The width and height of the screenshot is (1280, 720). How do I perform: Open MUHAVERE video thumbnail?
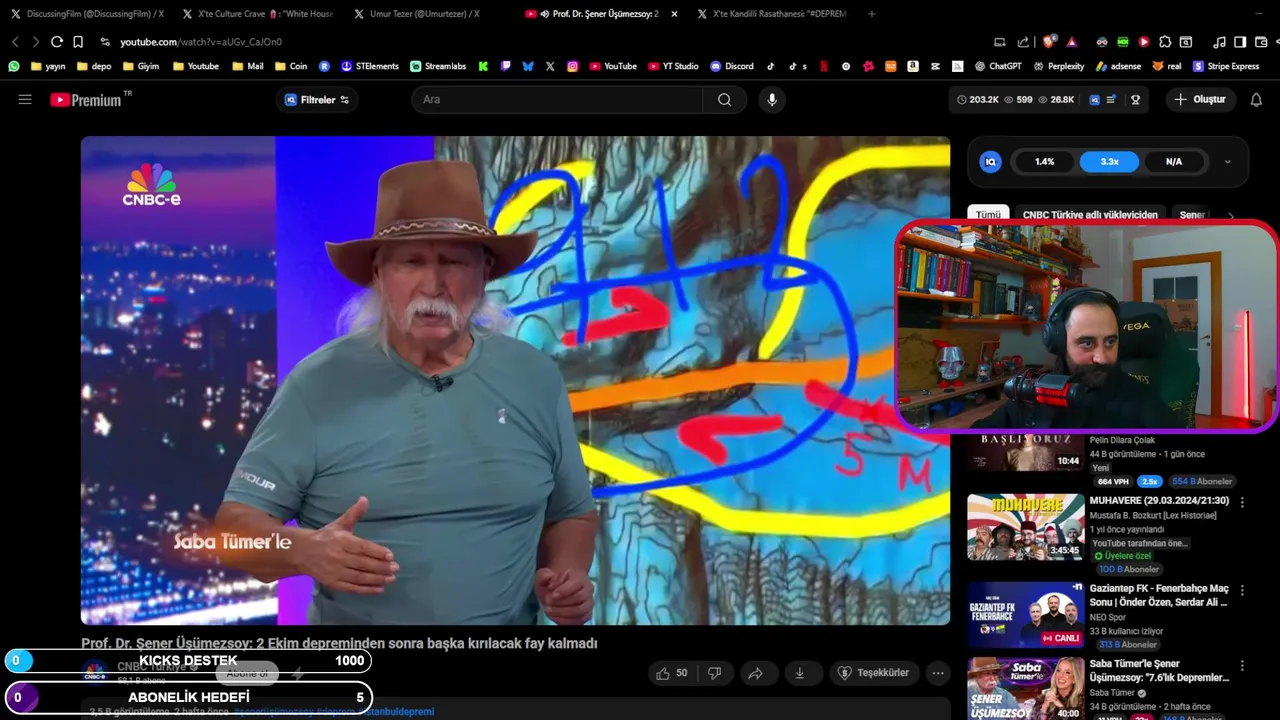1025,527
